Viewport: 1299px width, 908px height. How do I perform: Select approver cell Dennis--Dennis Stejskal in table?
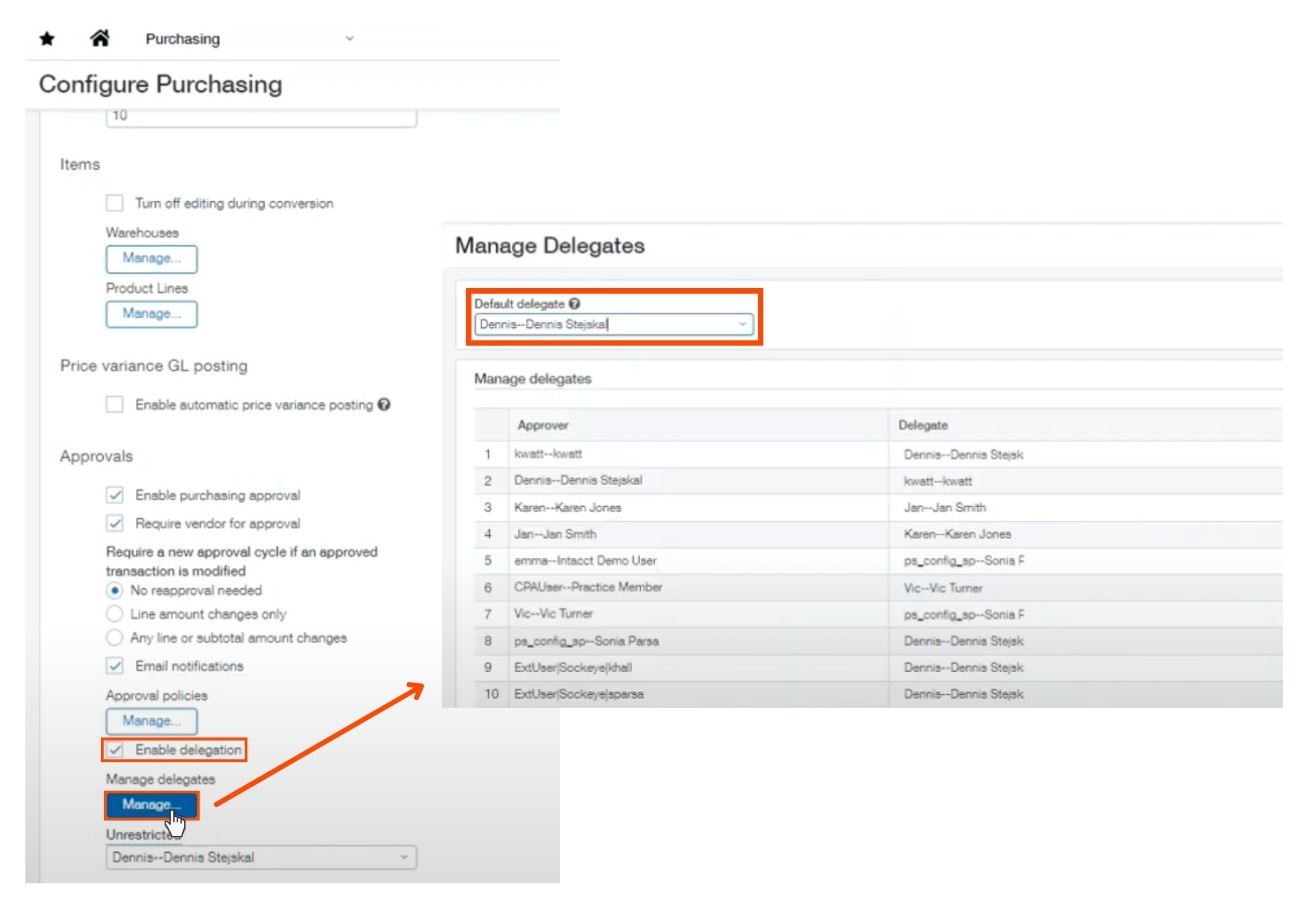coord(698,481)
